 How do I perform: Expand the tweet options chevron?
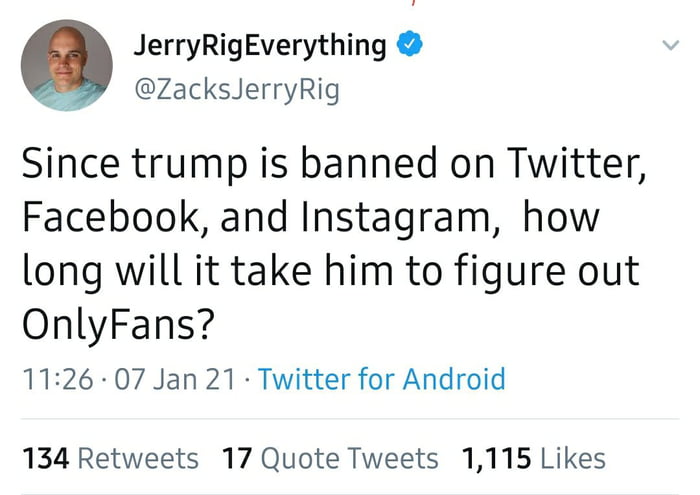(x=668, y=46)
